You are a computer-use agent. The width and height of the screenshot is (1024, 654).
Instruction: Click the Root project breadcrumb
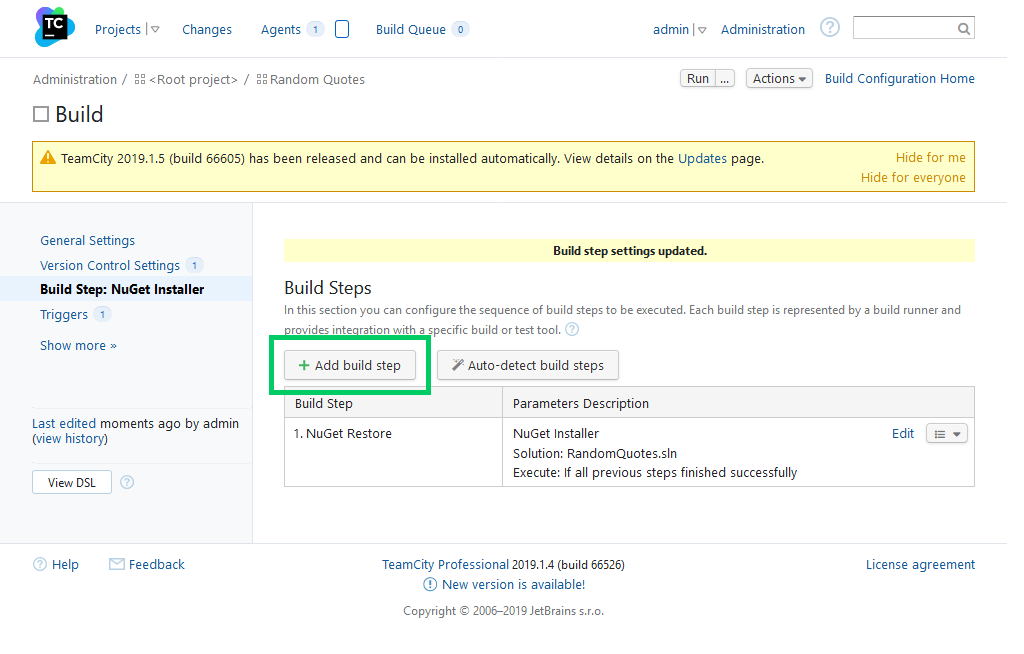[193, 80]
